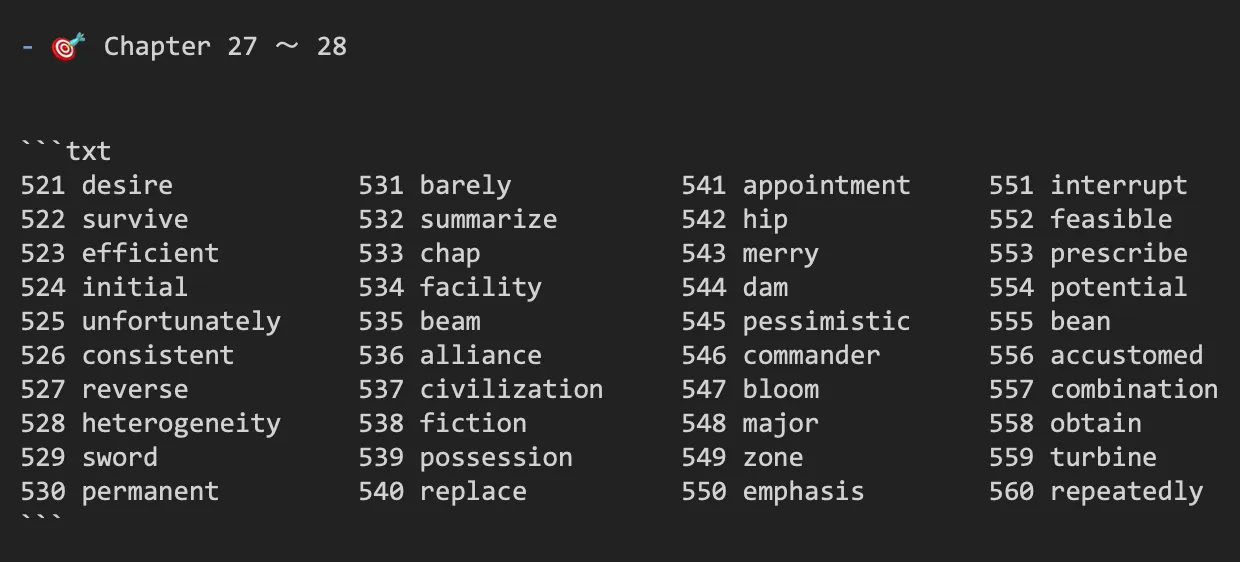This screenshot has width=1240, height=562.
Task: Place cursor on the word permanent
Action: (150, 491)
